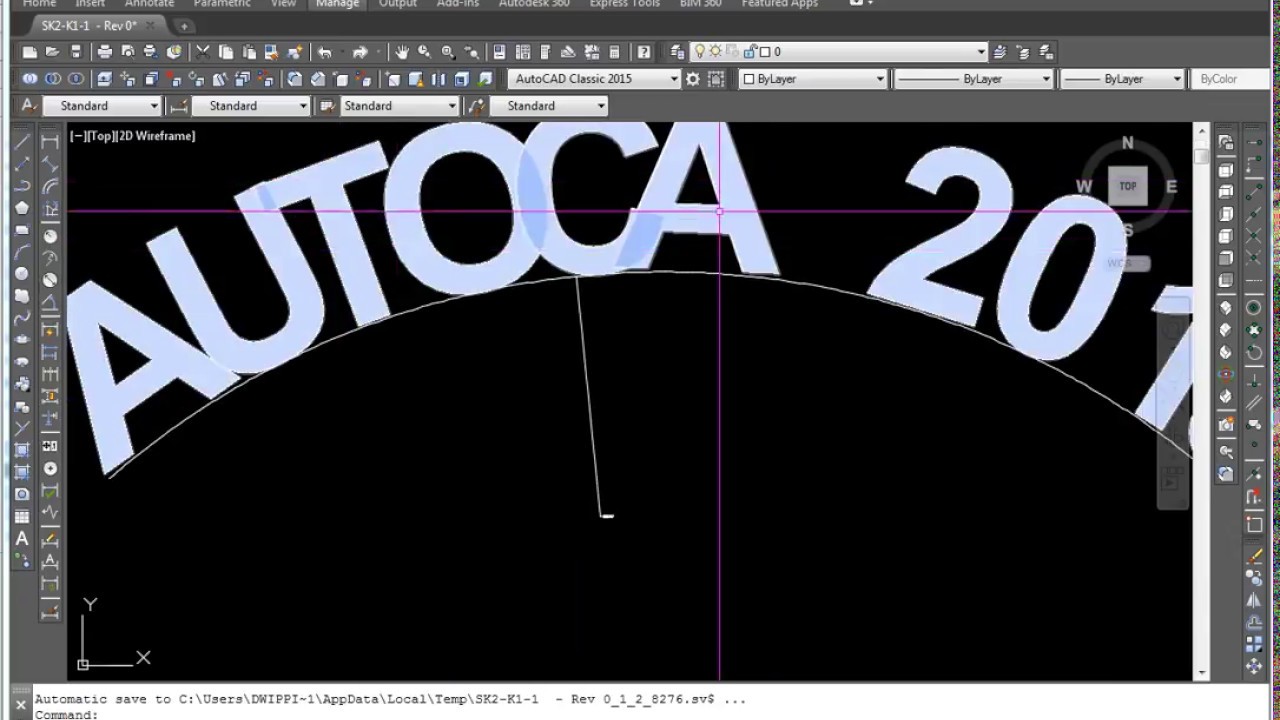Select the Circle draw tool

(22, 274)
